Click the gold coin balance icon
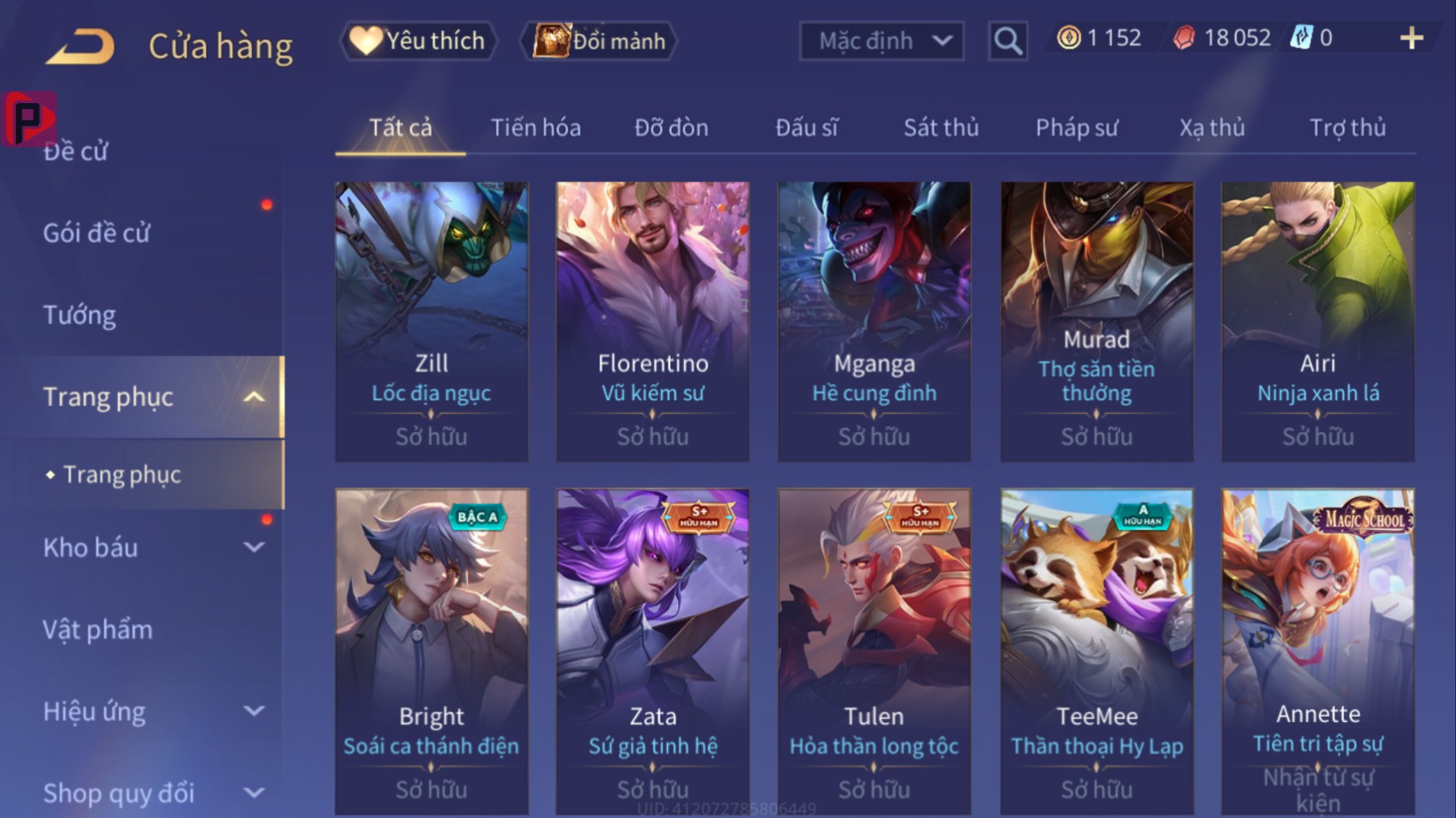 click(x=1068, y=37)
